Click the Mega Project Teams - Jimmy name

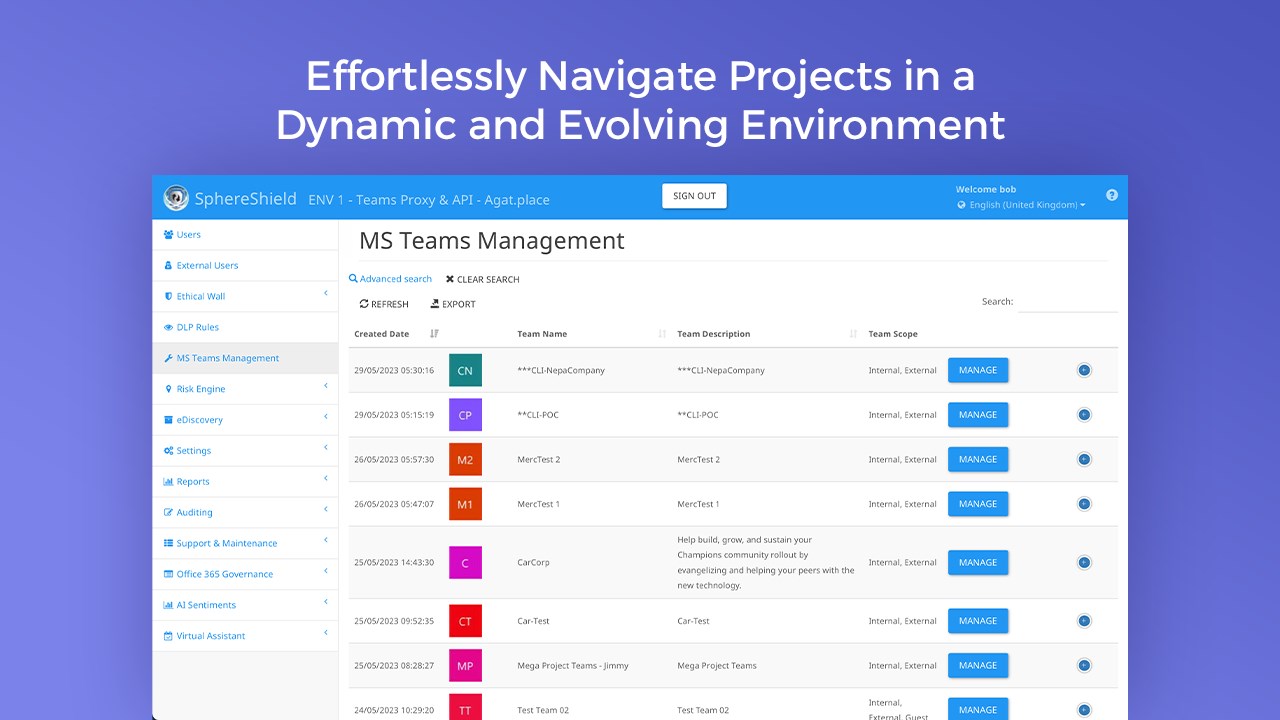point(573,665)
